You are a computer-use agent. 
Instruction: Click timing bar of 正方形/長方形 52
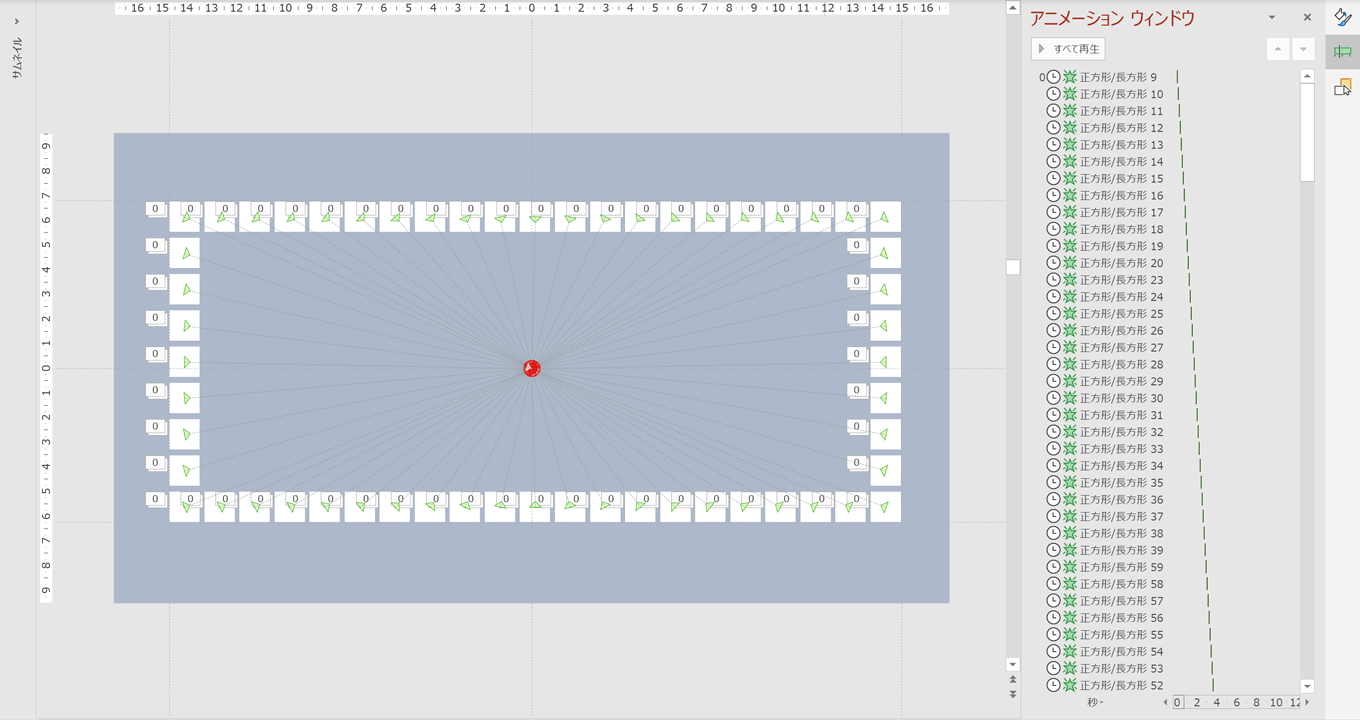point(1213,685)
